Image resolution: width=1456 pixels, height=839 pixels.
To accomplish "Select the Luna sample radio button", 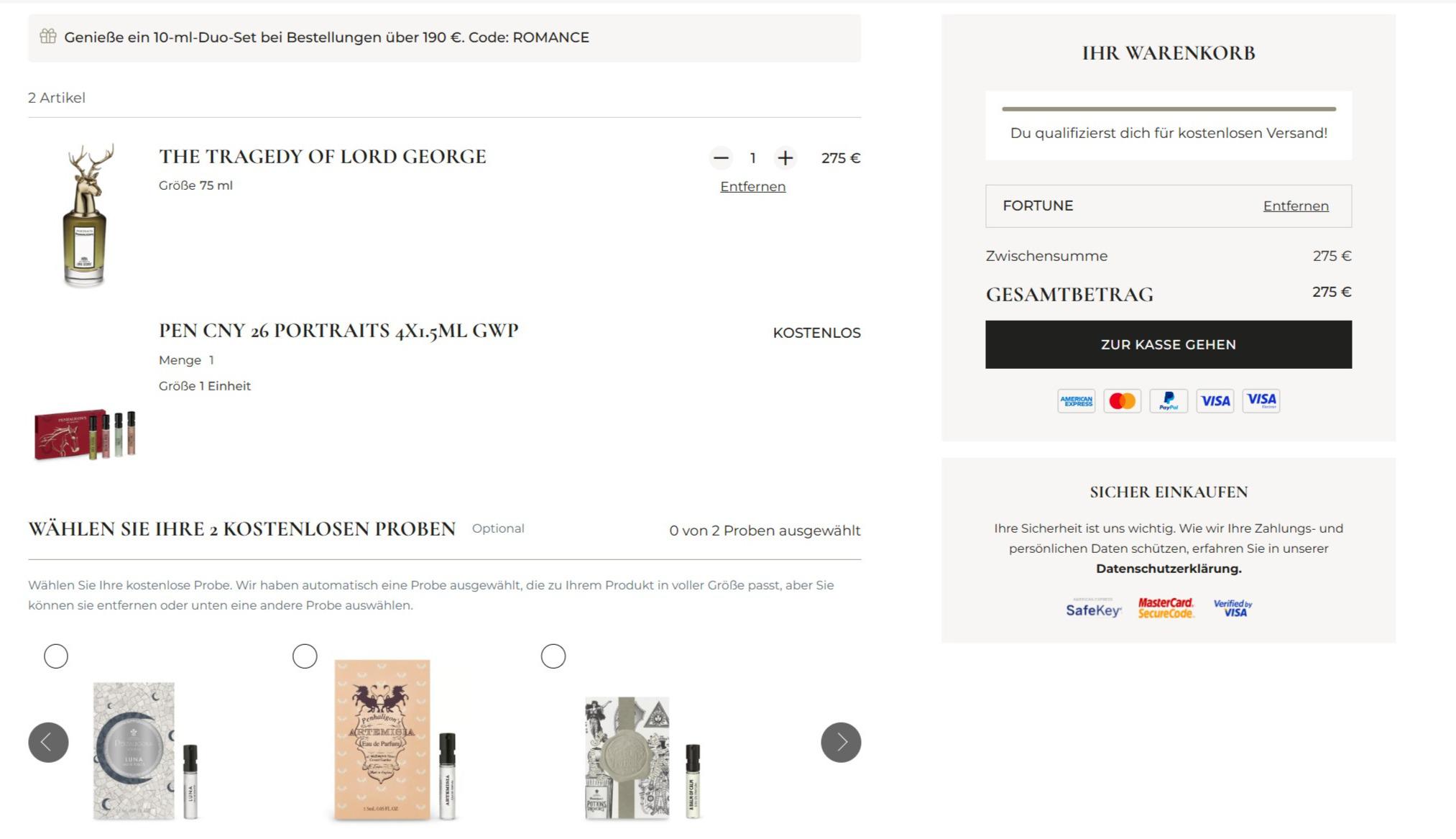I will [56, 656].
